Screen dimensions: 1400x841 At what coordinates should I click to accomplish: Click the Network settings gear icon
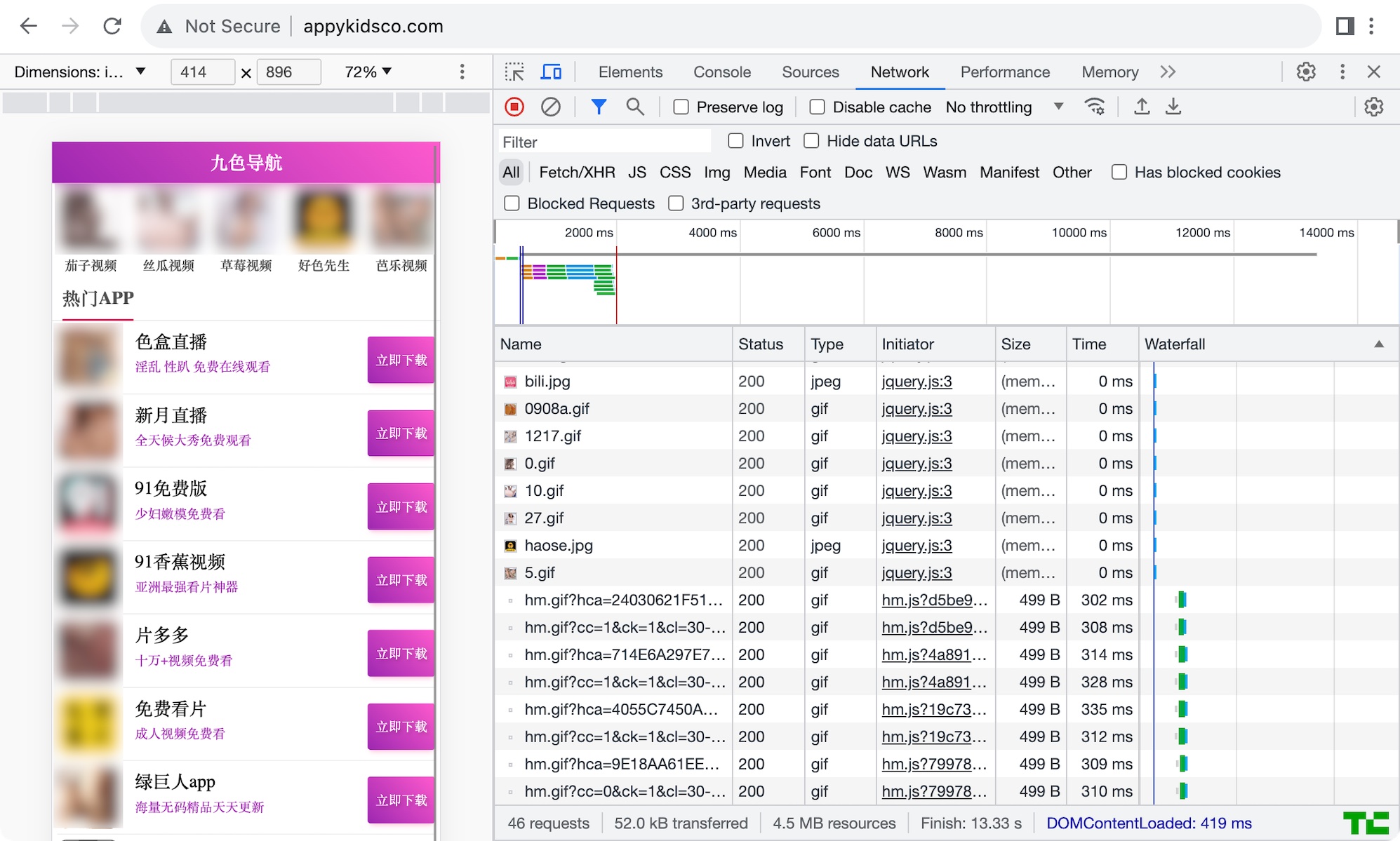[x=1373, y=107]
